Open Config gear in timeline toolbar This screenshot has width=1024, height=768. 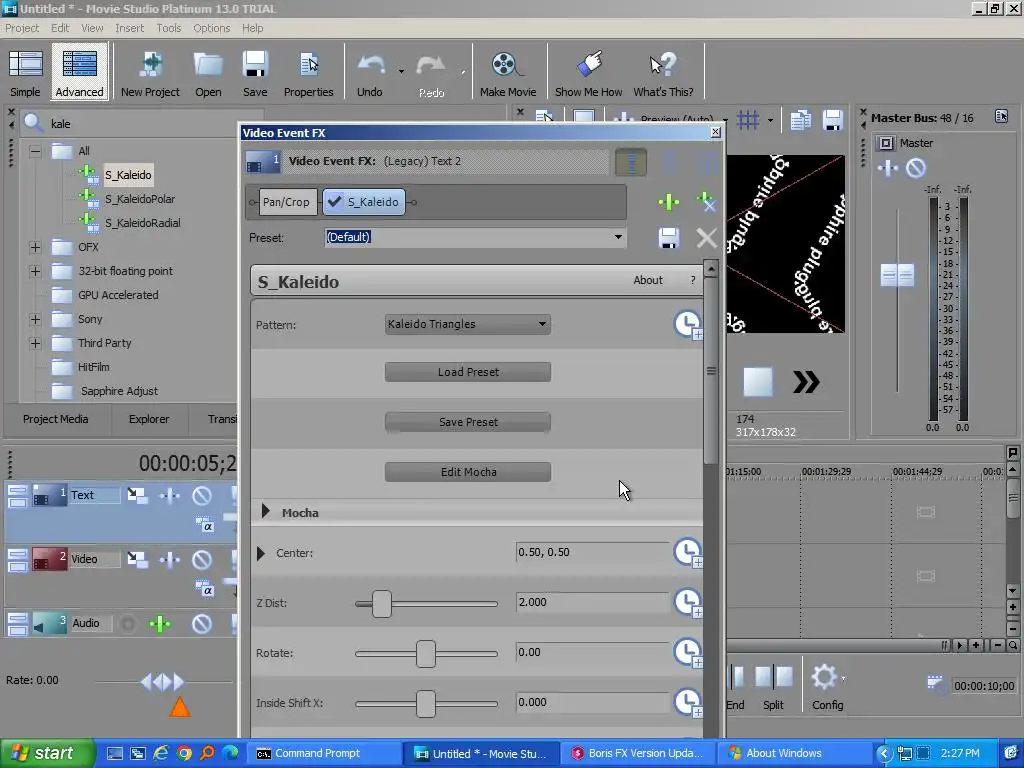pyautogui.click(x=827, y=686)
